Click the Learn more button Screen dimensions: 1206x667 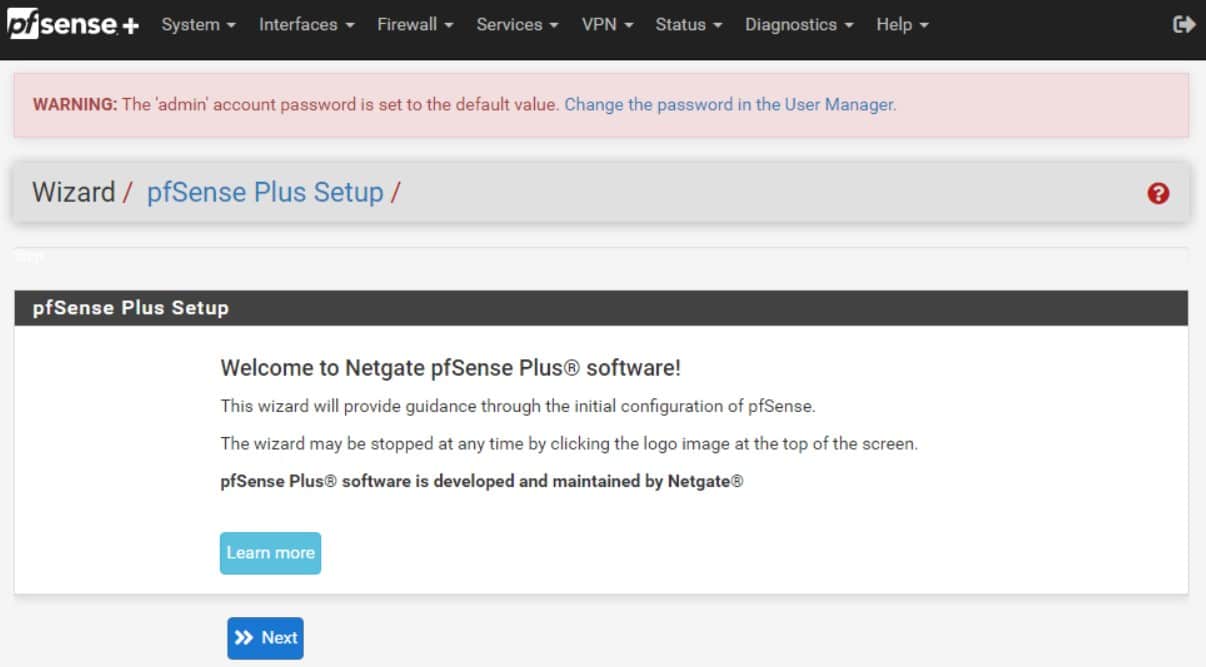pos(270,552)
